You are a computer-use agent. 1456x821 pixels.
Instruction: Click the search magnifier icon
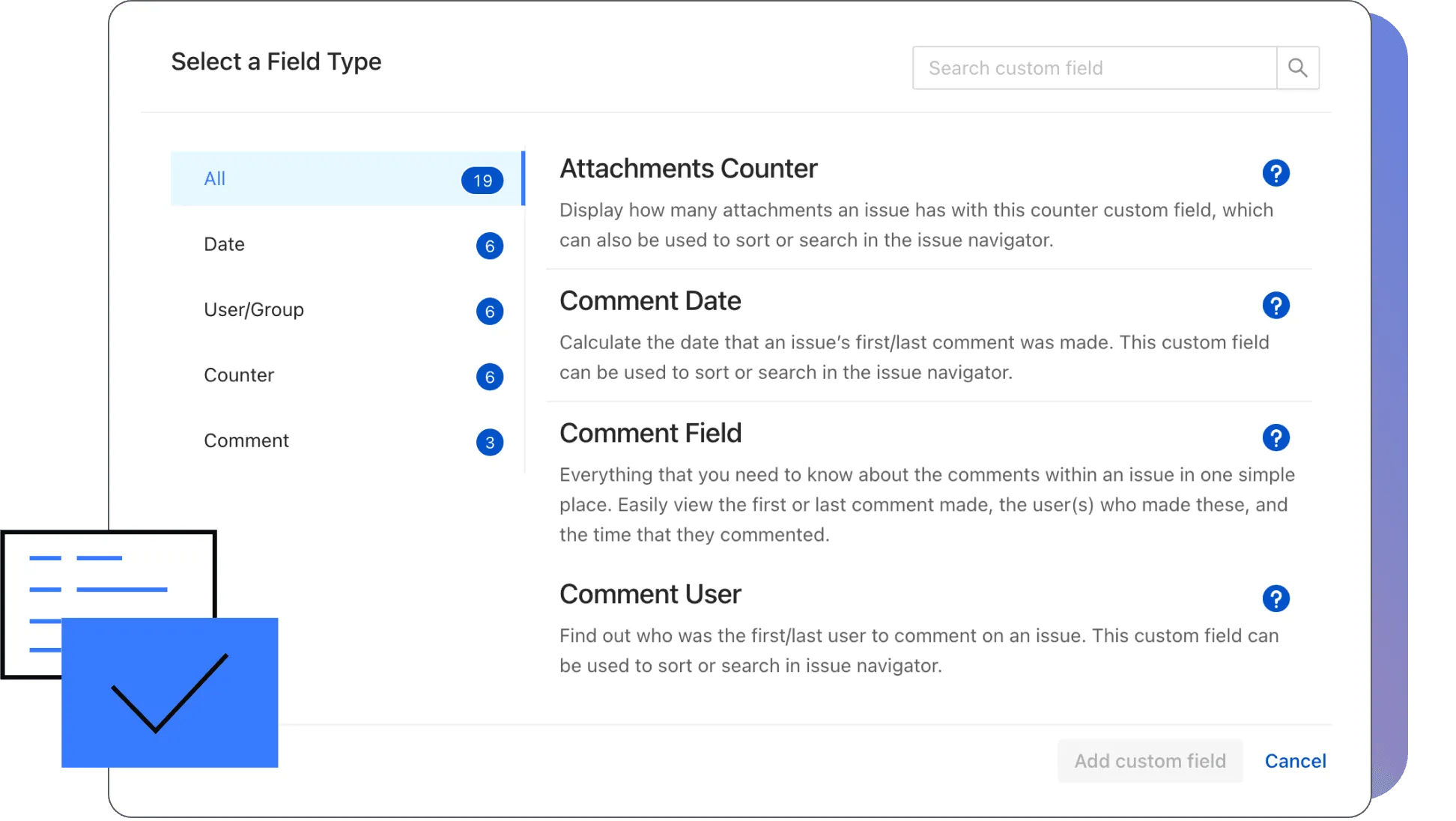point(1297,68)
